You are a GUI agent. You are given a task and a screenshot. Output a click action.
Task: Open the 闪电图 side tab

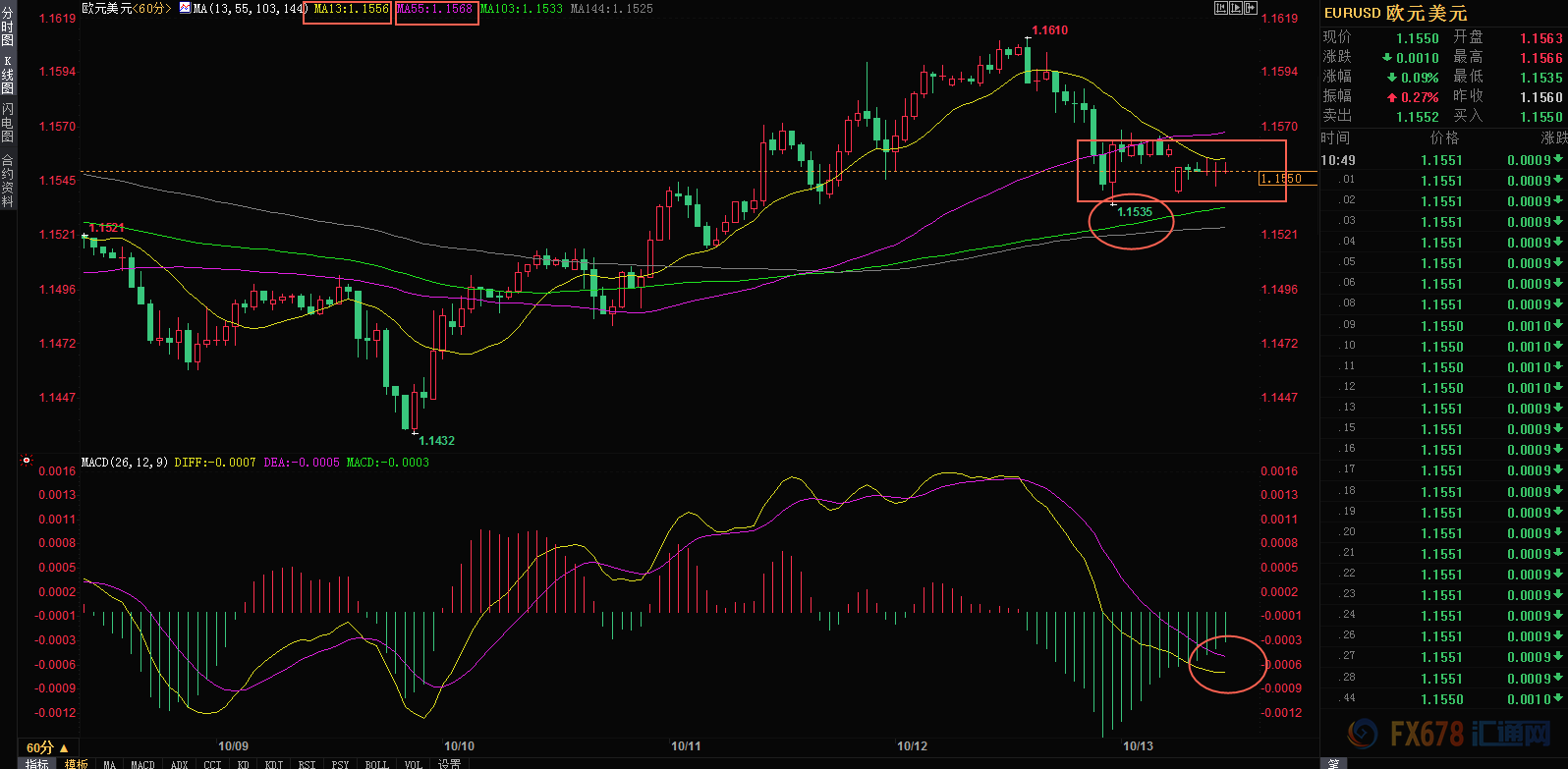click(x=8, y=123)
